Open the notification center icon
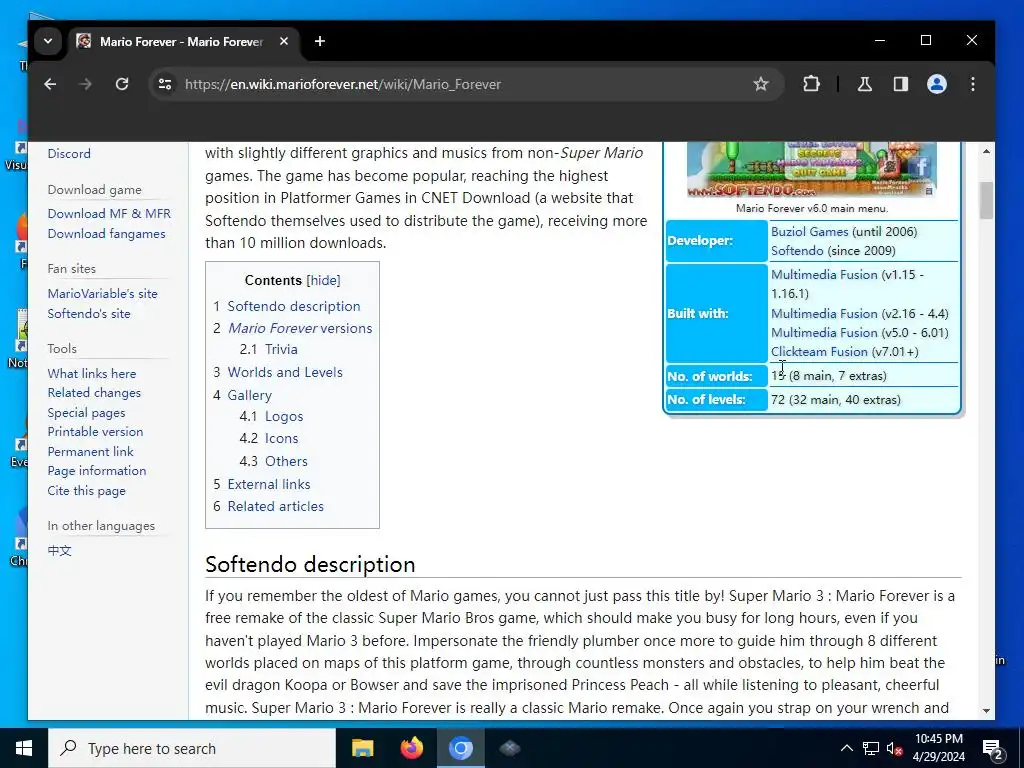 click(992, 749)
